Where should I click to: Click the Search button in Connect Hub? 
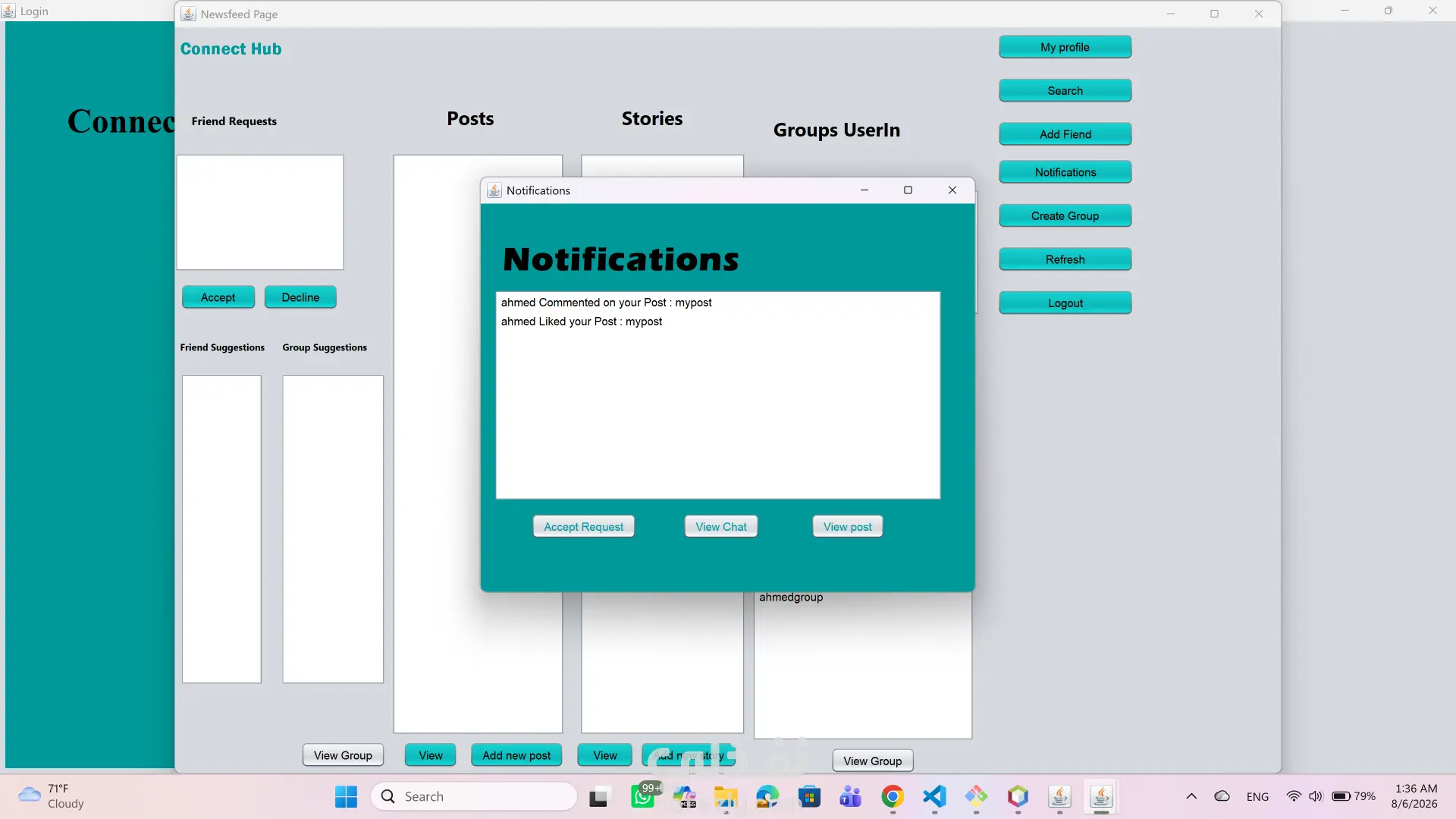coord(1065,91)
